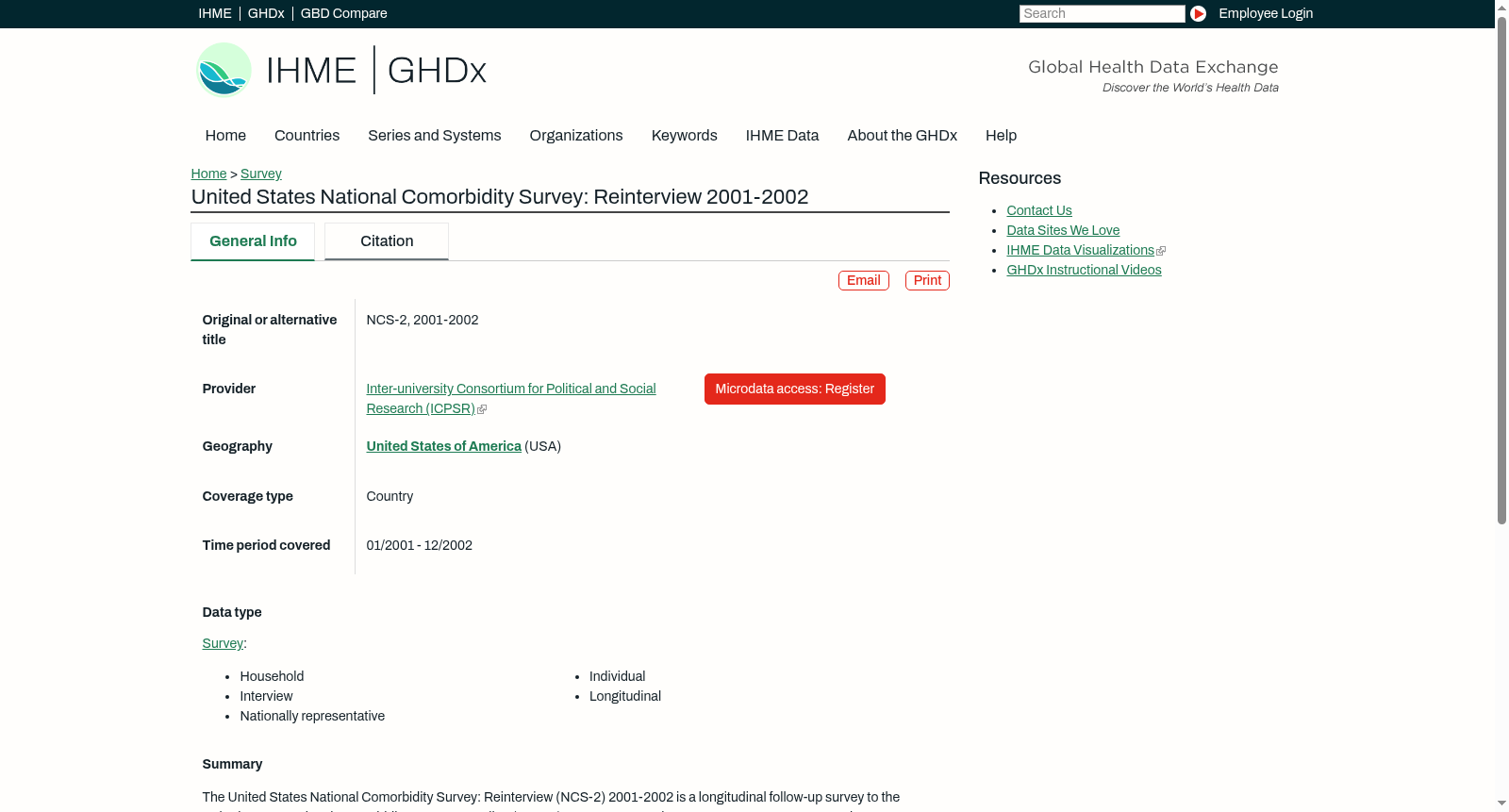Open Series and Systems menu

coord(435,136)
